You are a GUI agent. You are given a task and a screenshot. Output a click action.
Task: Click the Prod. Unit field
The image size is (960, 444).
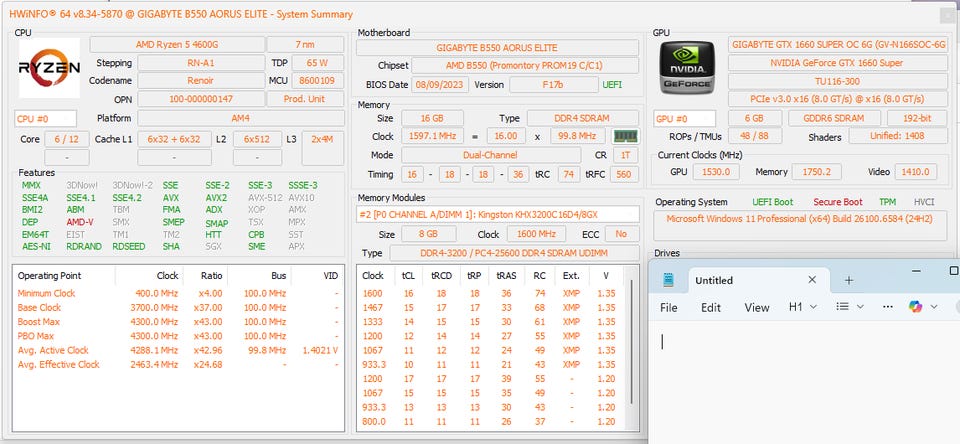[306, 99]
